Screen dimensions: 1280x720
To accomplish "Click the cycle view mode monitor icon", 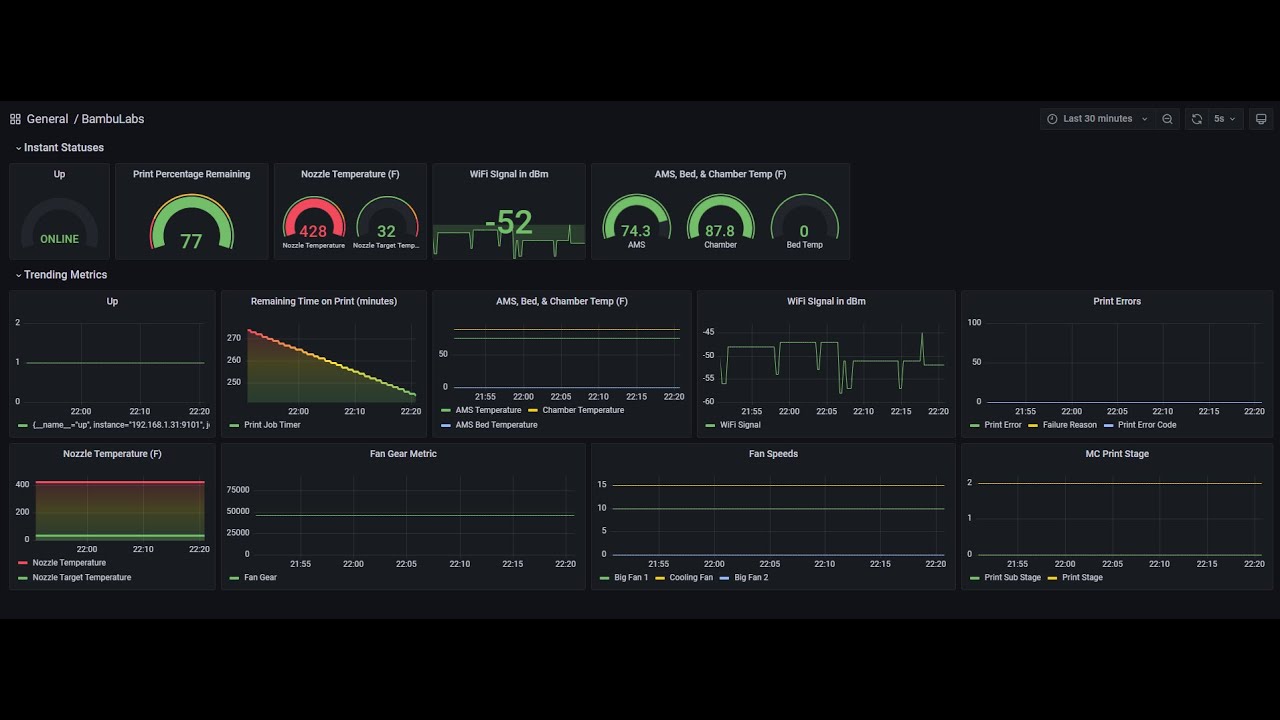I will click(x=1261, y=119).
